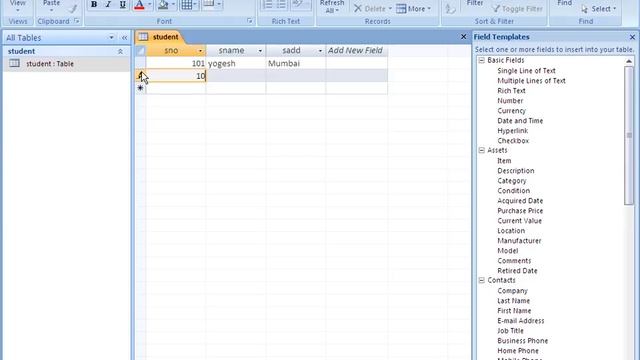Switch to the student document tab
Image resolution: width=640 pixels, height=360 pixels.
pyautogui.click(x=160, y=37)
